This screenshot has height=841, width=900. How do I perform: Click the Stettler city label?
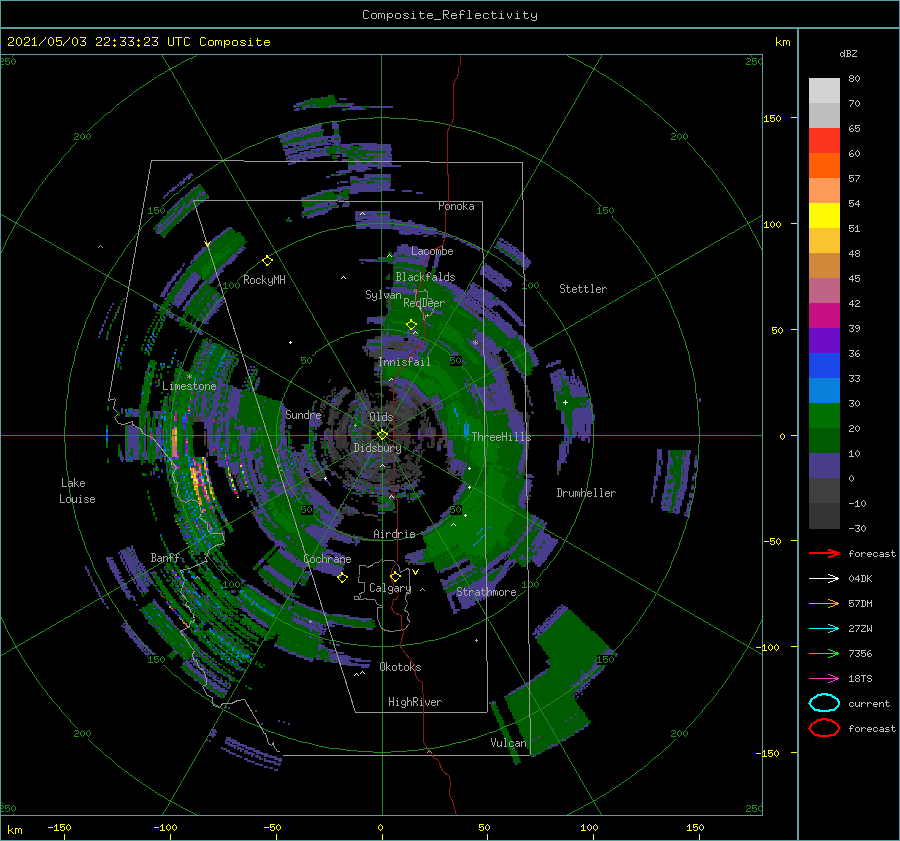(x=583, y=289)
